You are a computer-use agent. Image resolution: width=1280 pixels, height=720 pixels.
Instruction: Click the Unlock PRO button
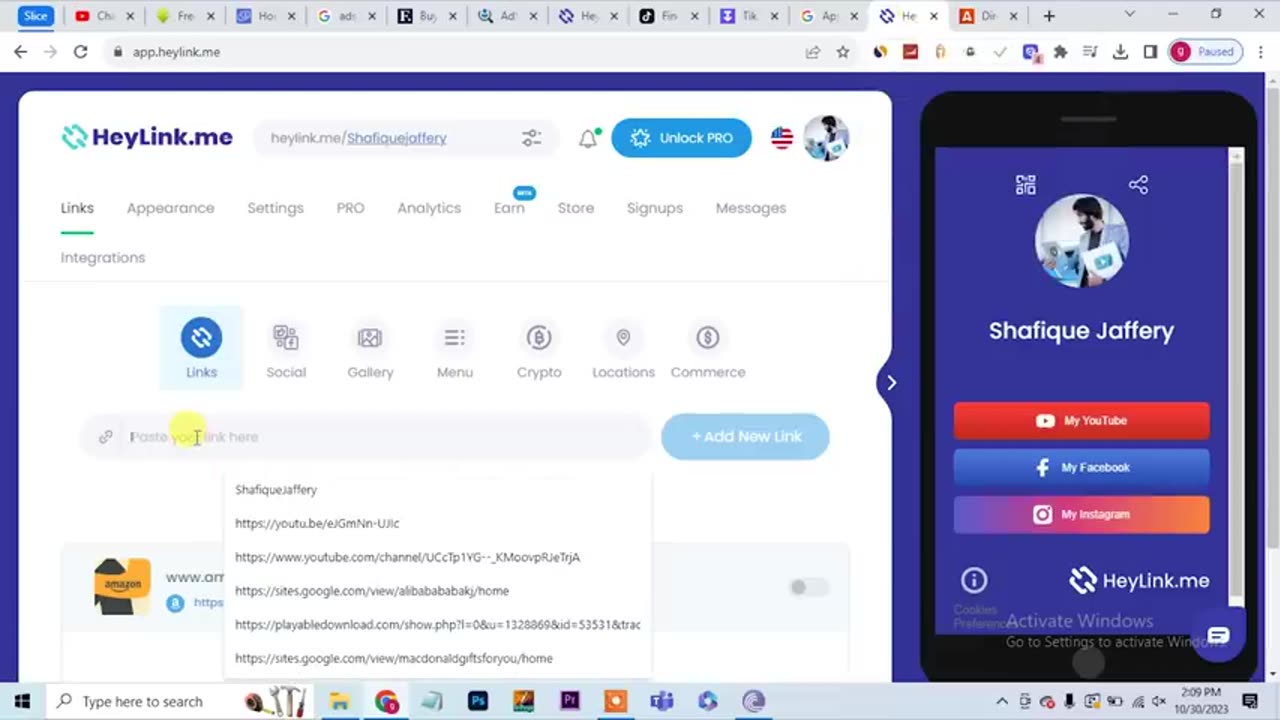[x=681, y=138]
